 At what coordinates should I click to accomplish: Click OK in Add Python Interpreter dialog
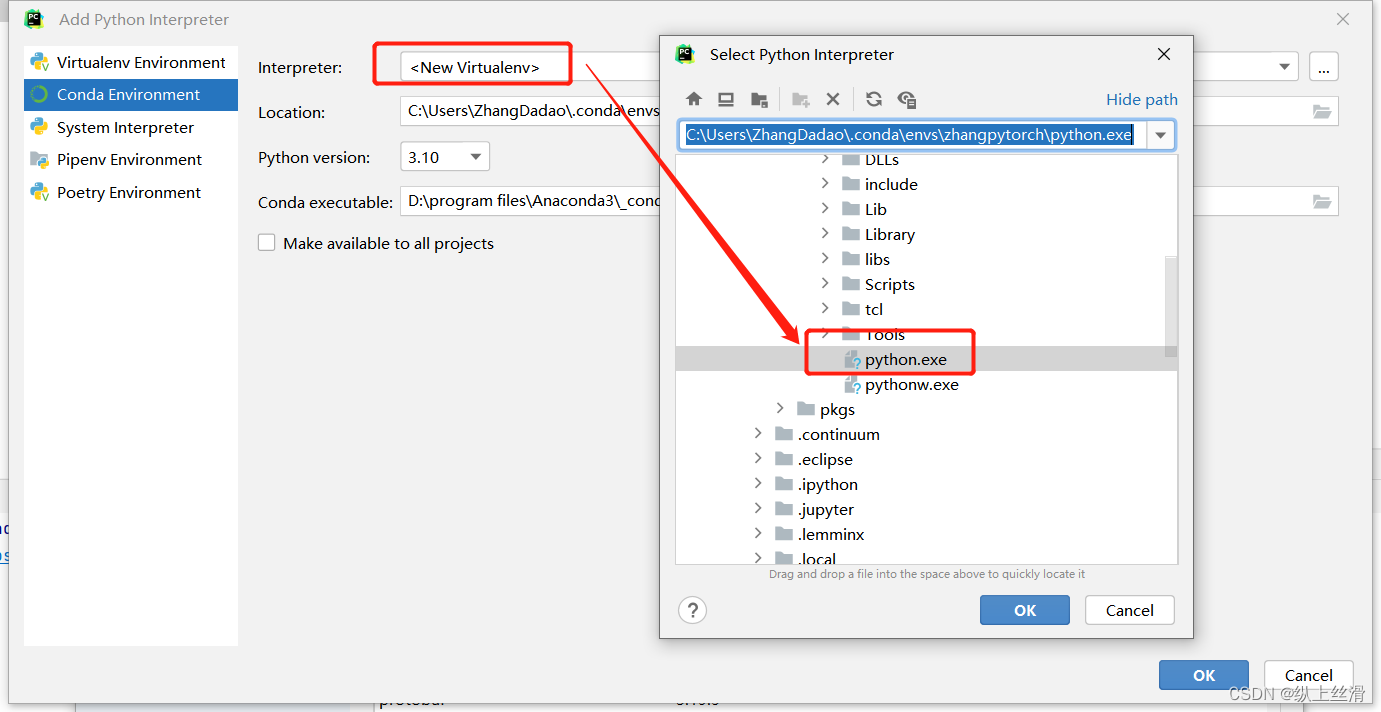coord(1204,675)
